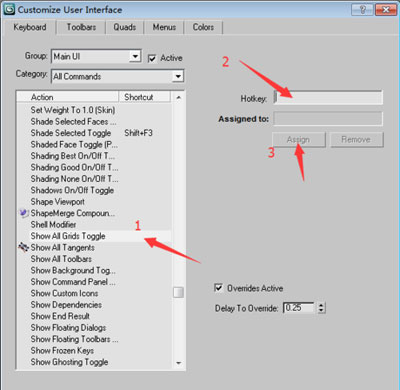Select the Show Custom Icons action
The height and width of the screenshot is (390, 400).
(64, 293)
